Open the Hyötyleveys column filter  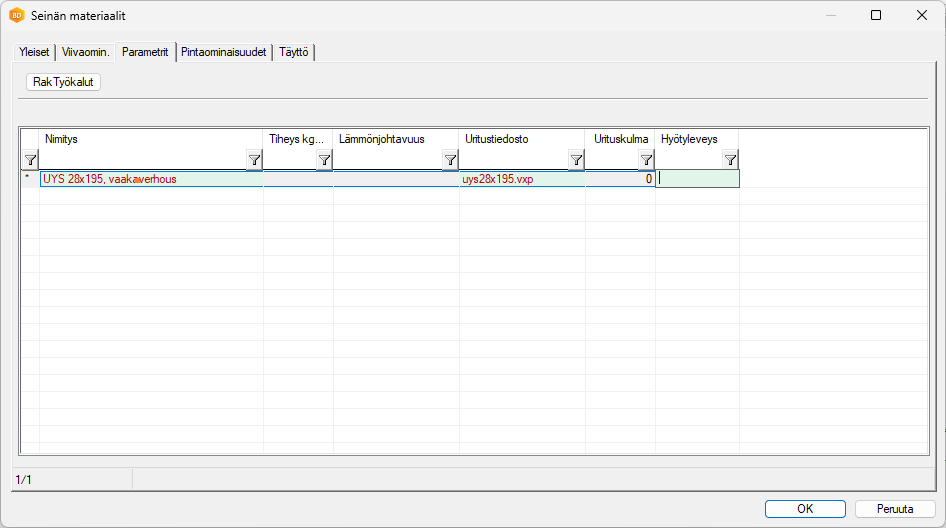coord(730,160)
